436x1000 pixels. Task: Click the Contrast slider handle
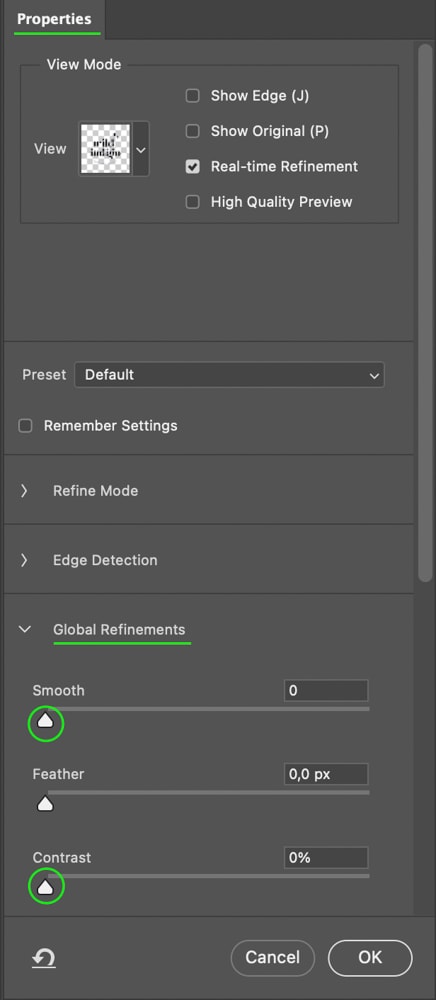tap(45, 886)
